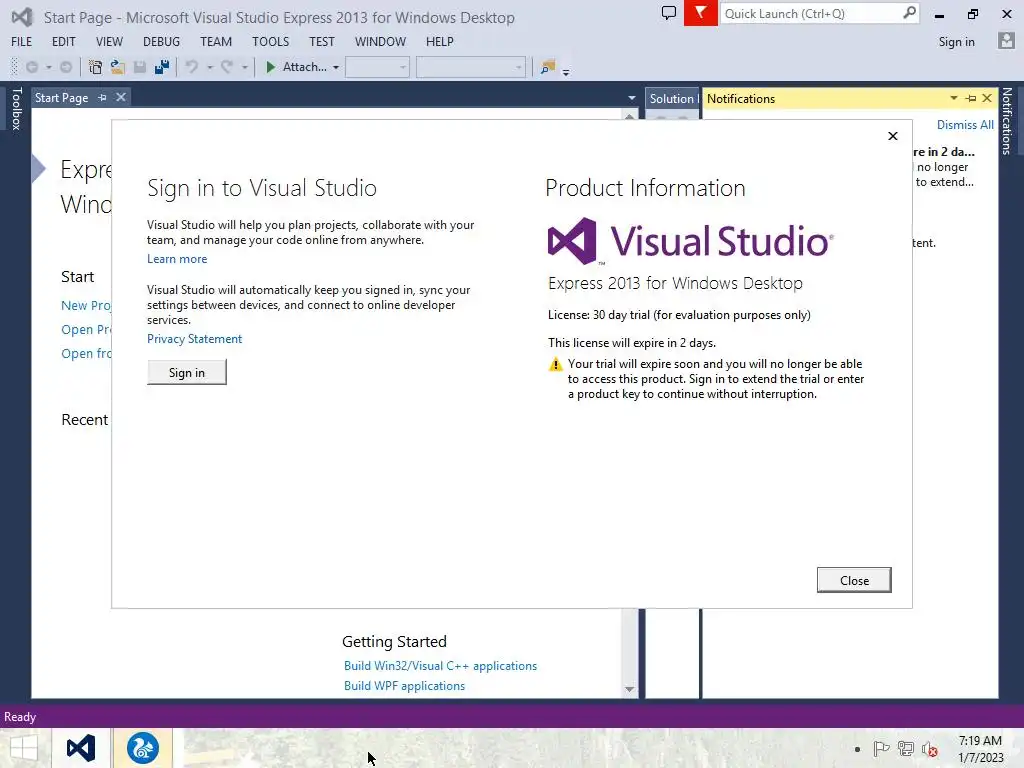The height and width of the screenshot is (768, 1024).
Task: Toggle auto-hide pin on Notifications panel
Action: click(x=971, y=98)
